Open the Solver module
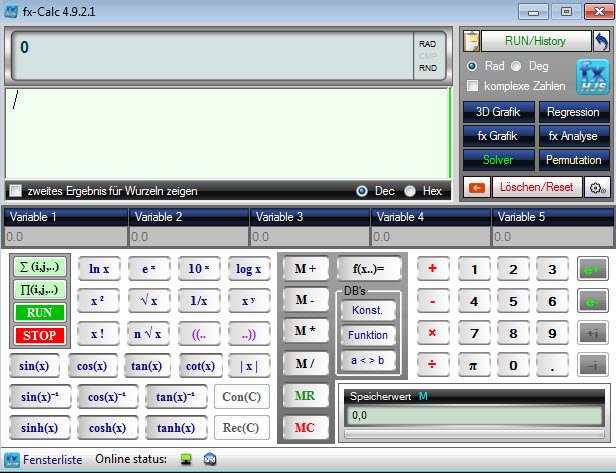The image size is (616, 473). click(498, 160)
